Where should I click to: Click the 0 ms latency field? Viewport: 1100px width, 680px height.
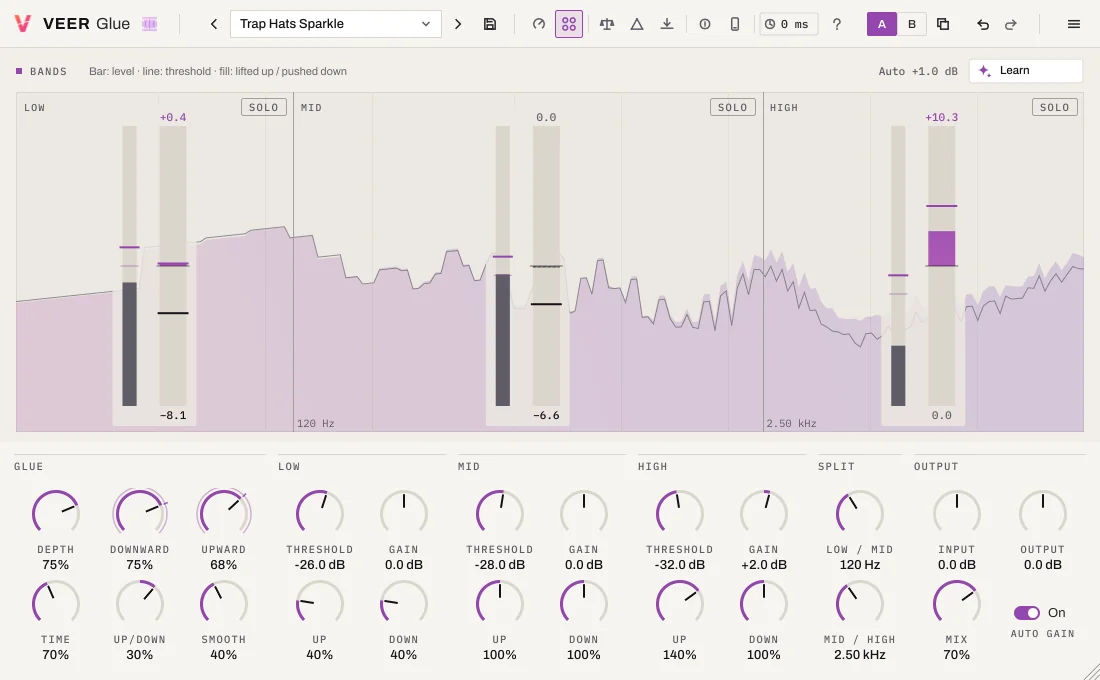click(789, 24)
